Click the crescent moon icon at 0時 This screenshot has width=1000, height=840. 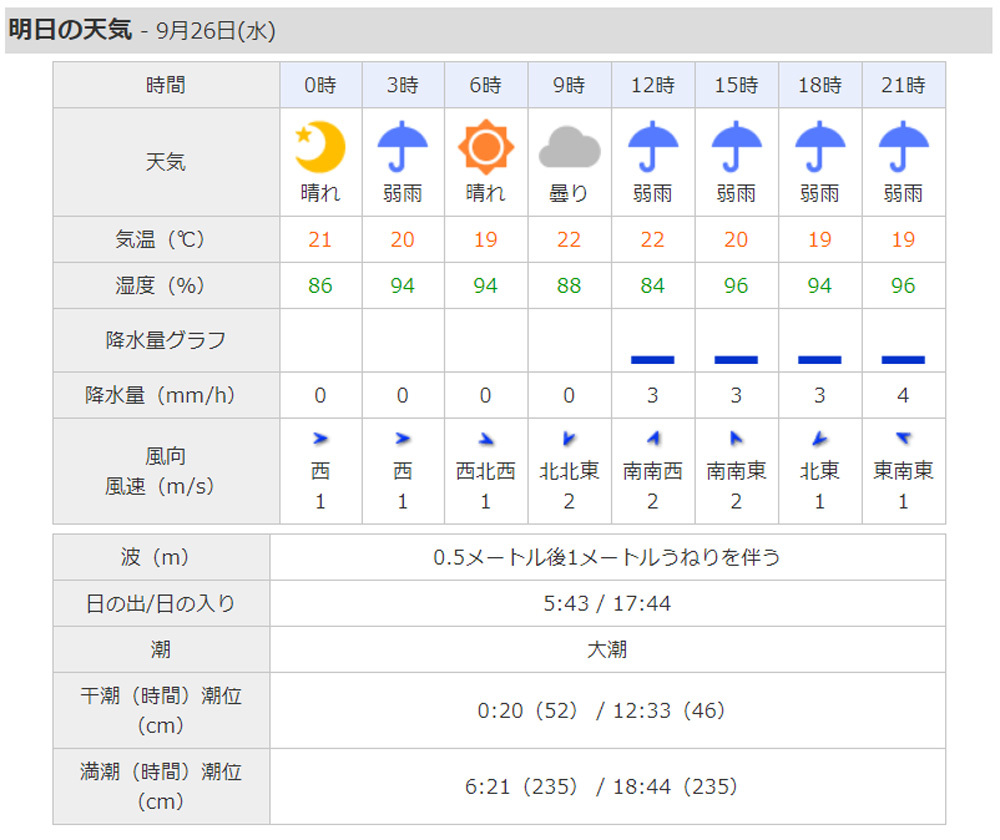pos(320,147)
